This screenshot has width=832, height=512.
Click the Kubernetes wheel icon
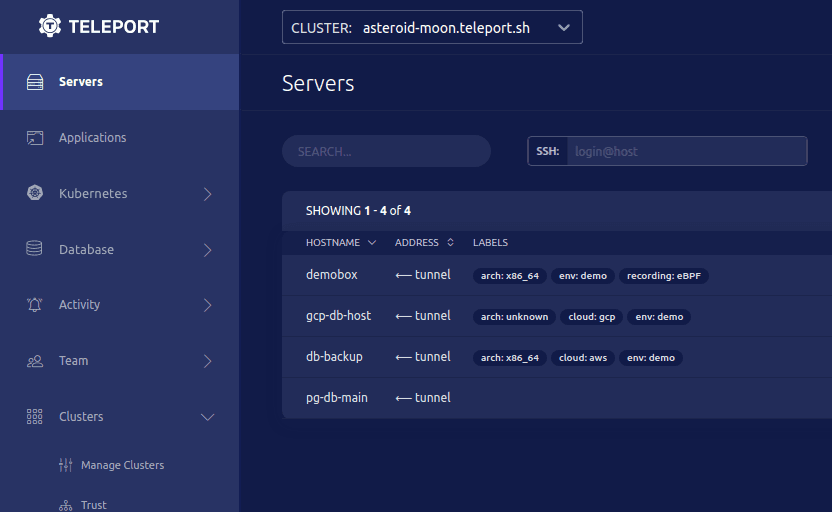[35, 193]
